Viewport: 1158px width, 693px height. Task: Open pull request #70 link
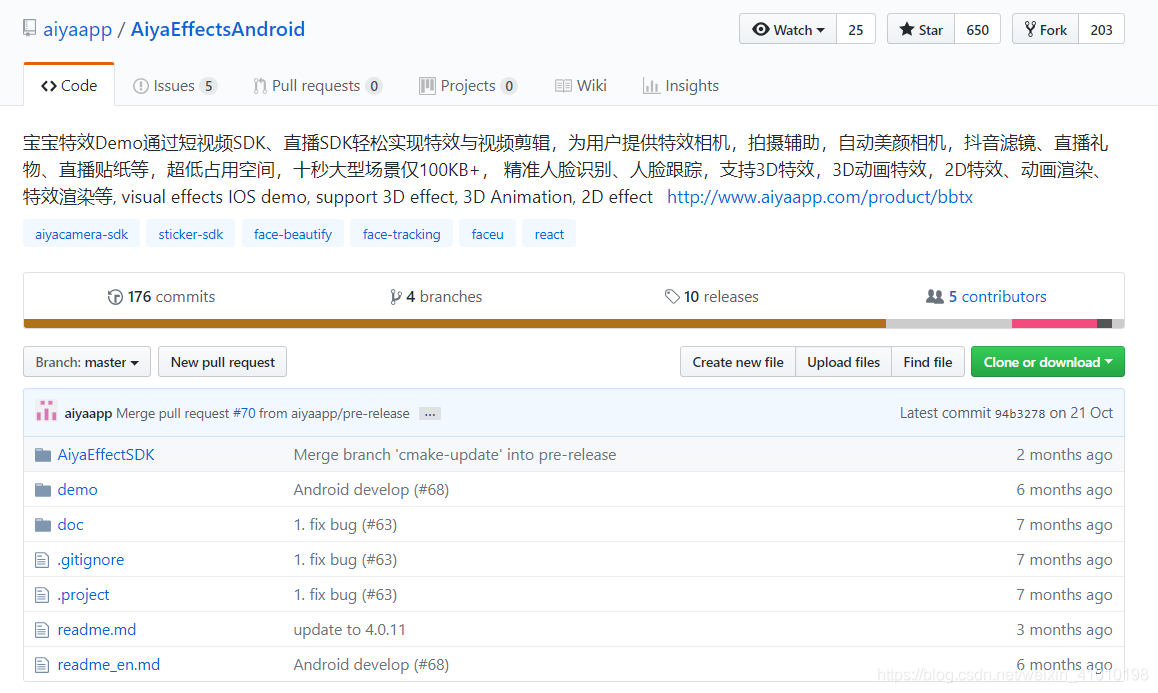coord(244,414)
